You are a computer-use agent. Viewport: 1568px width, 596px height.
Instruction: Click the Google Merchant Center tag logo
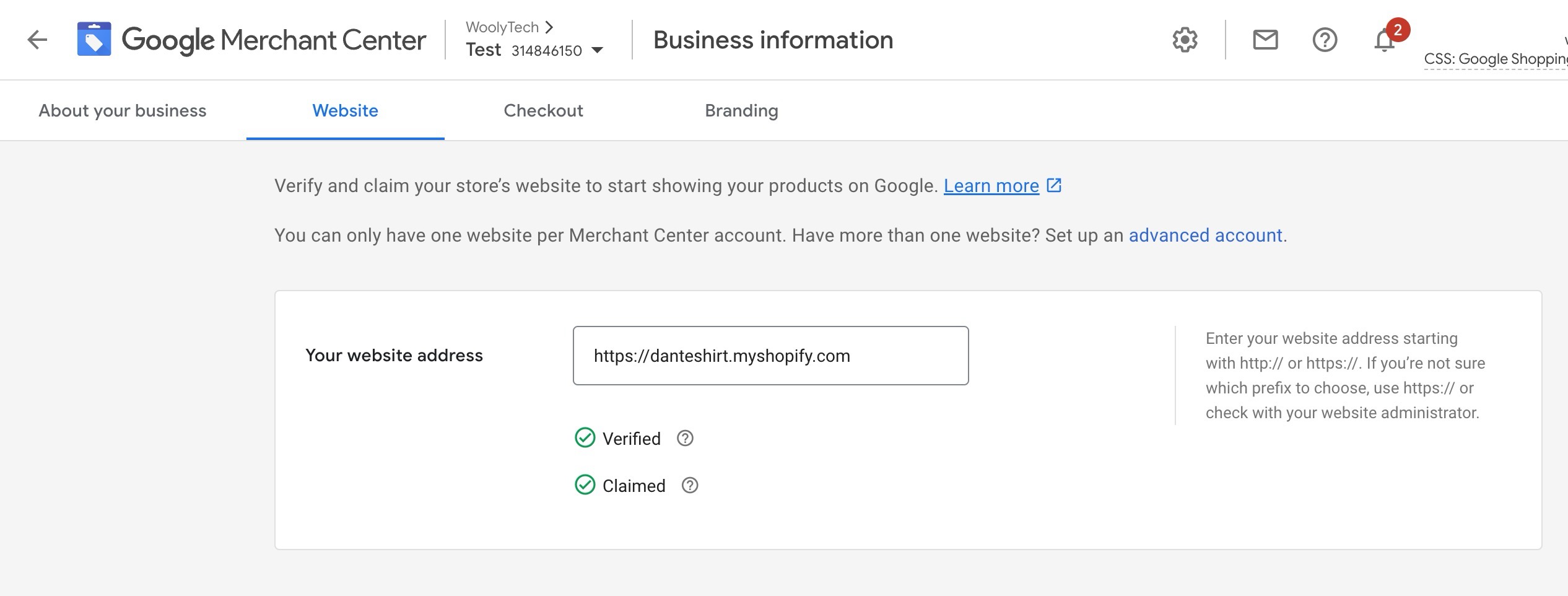point(94,39)
